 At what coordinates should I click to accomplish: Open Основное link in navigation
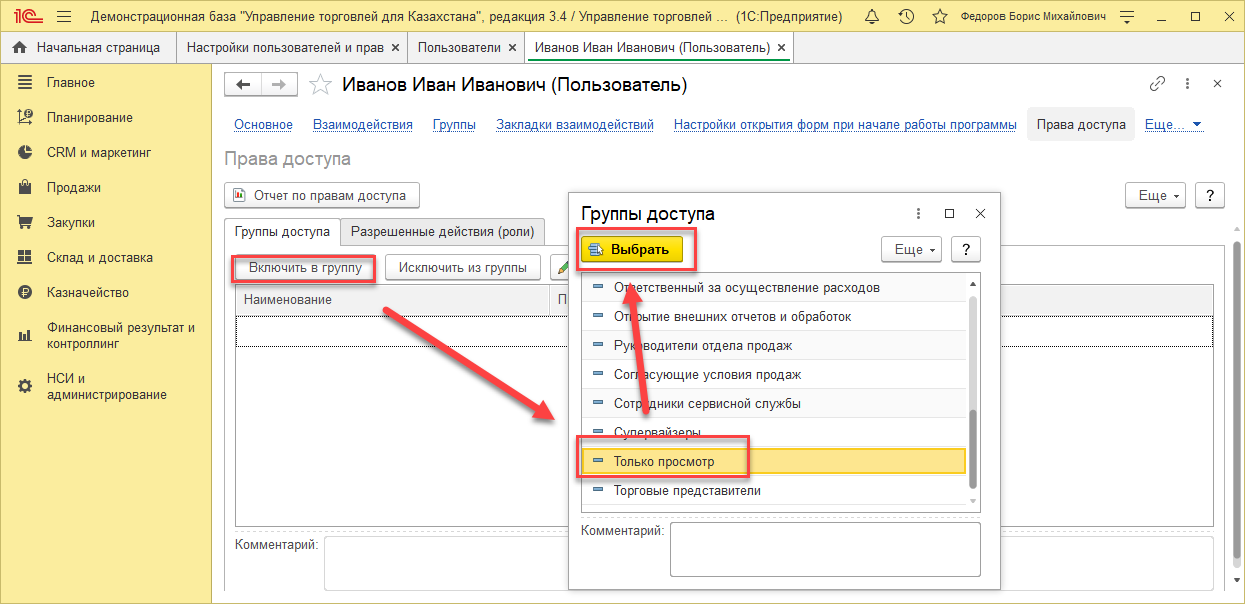pos(263,125)
